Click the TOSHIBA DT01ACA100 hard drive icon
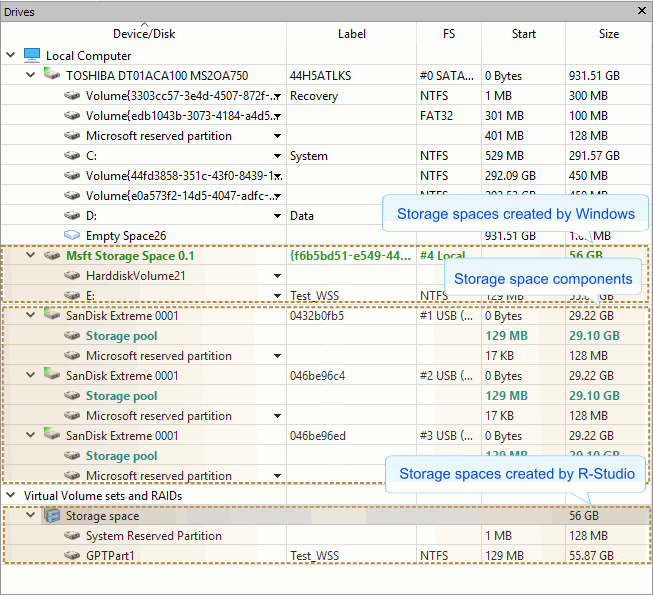Screen dimensions: 653x595 52,74
